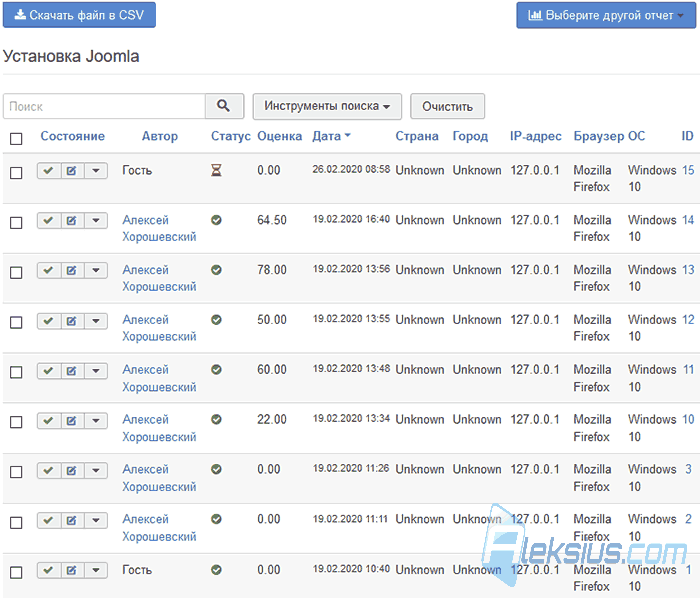Click the publish checkmark icon in ID 11 row

(x=49, y=371)
